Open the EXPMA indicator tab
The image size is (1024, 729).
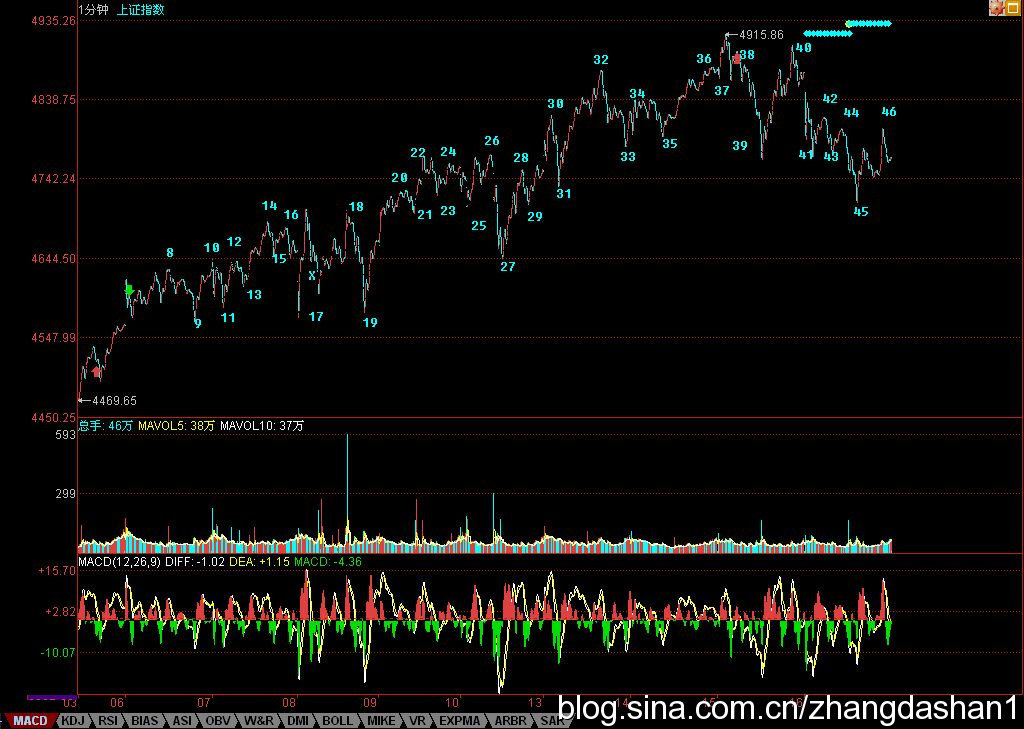coord(459,720)
